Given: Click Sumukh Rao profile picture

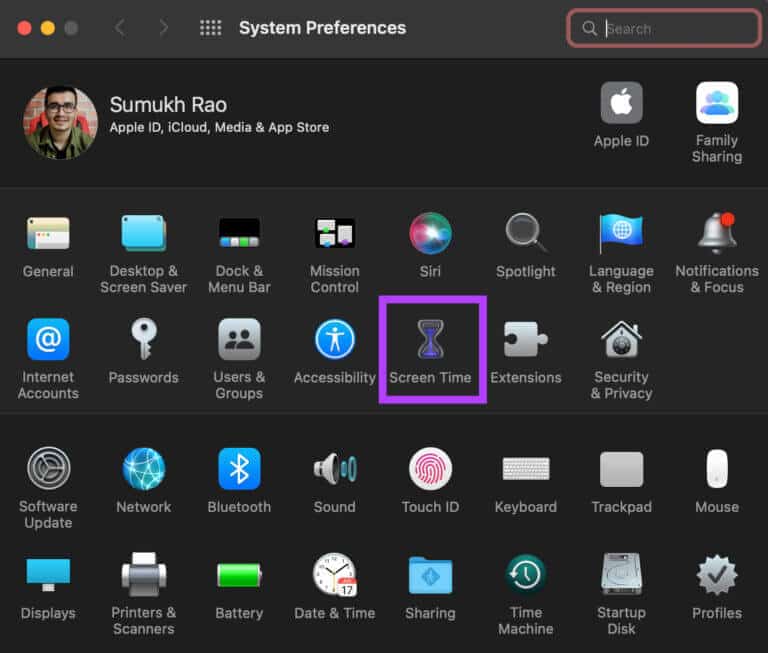Looking at the screenshot, I should coord(60,122).
